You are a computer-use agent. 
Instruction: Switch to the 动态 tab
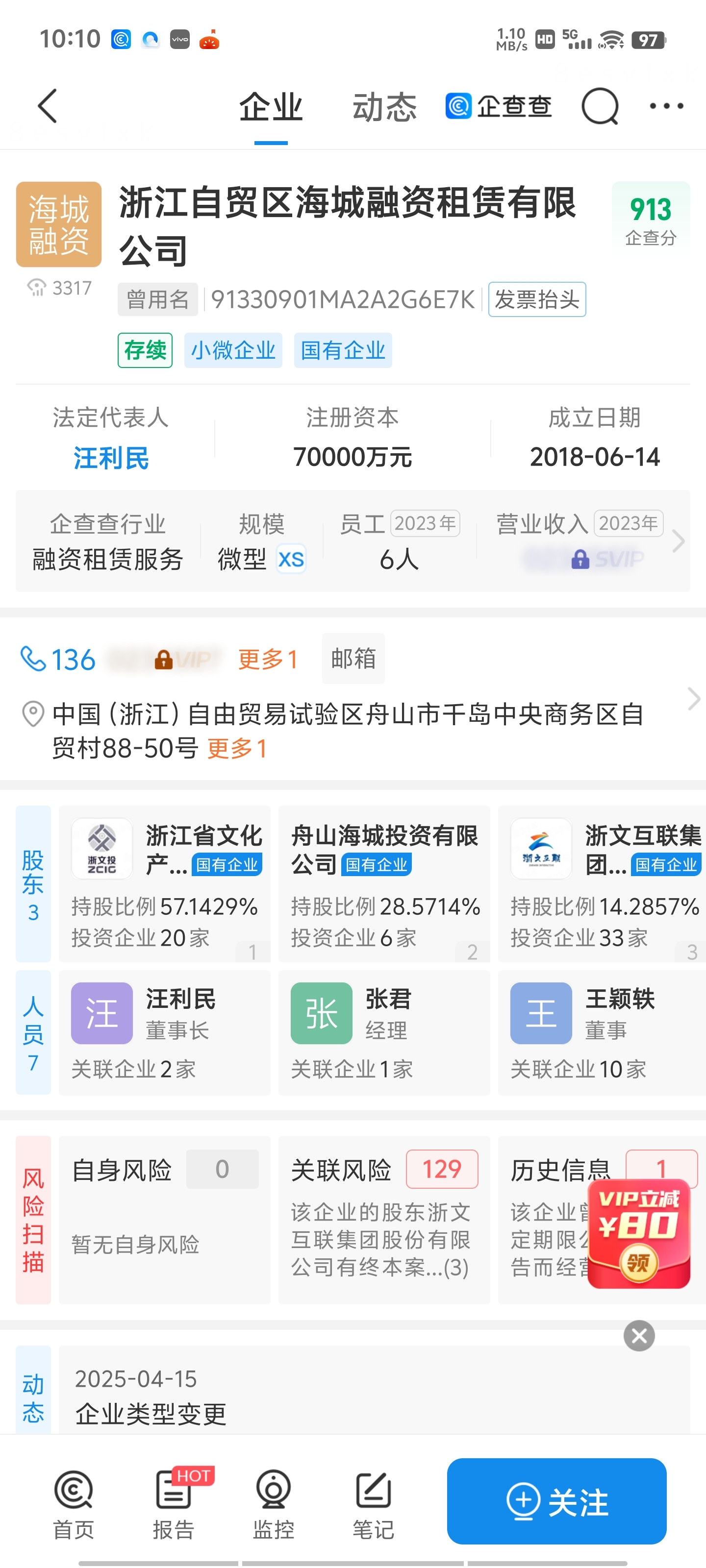384,107
